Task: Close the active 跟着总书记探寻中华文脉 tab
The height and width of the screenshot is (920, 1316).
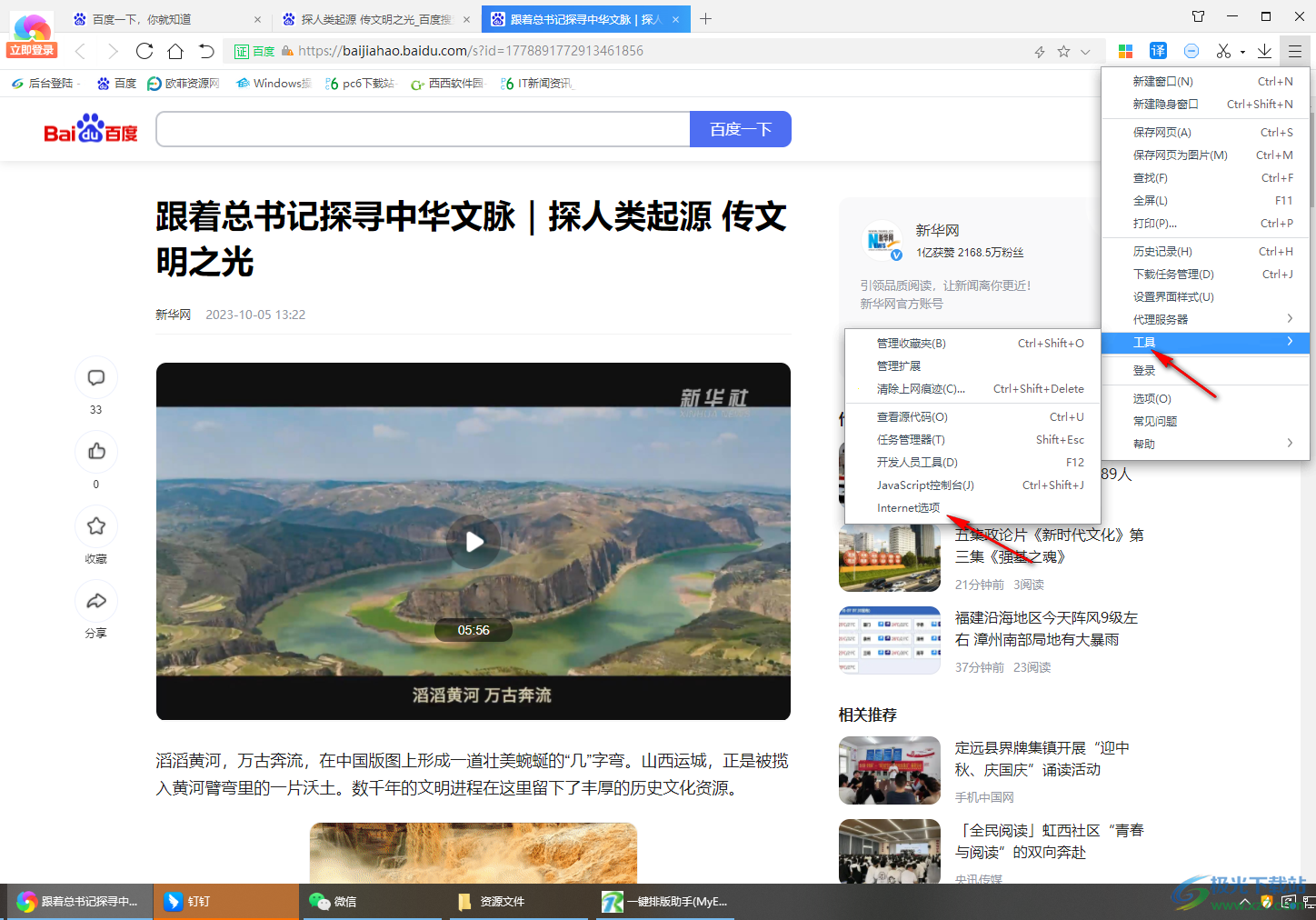Action: coord(675,19)
